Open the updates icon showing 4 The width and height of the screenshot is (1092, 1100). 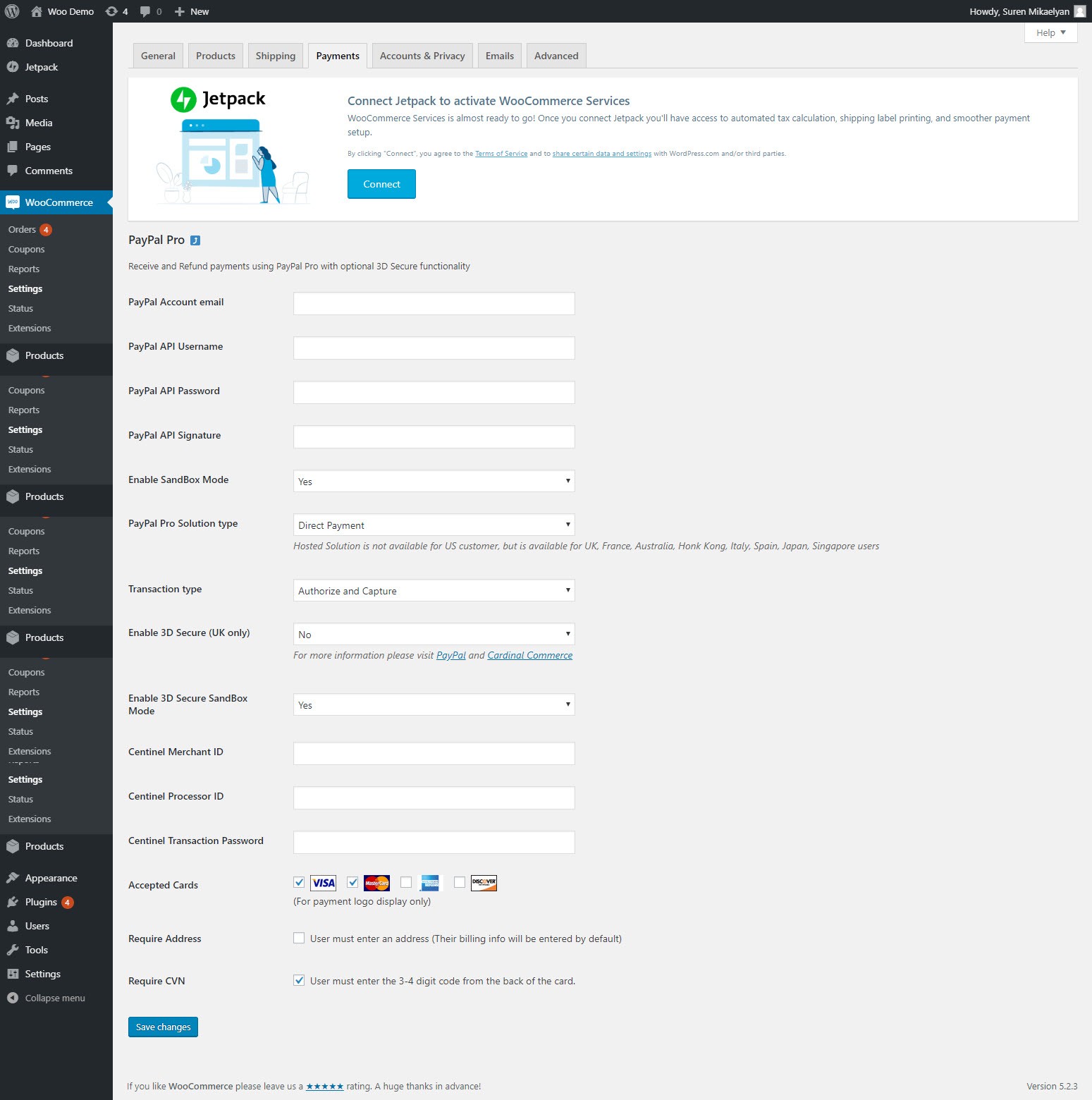[x=111, y=11]
